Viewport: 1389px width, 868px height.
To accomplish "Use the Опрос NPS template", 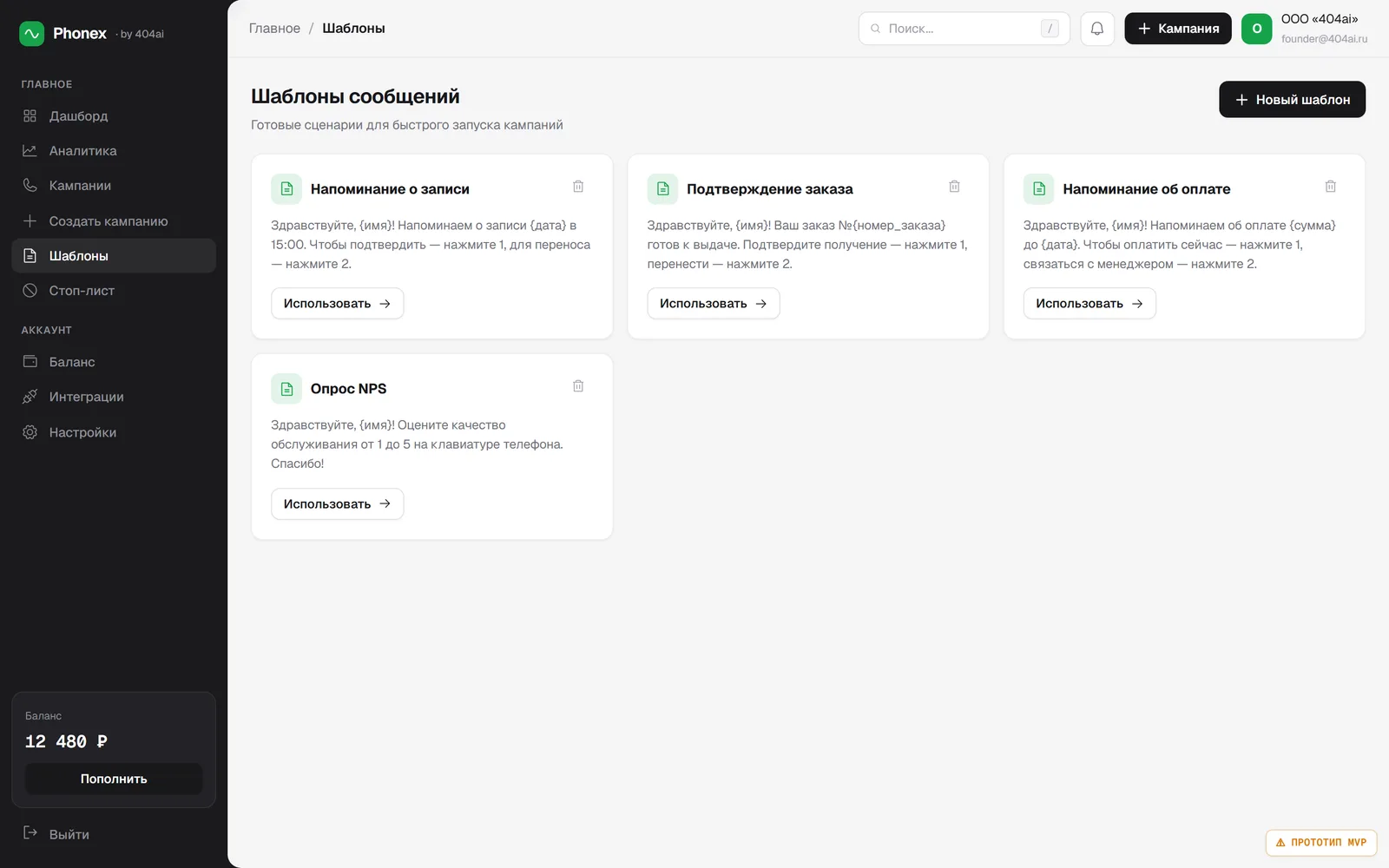I will click(x=337, y=504).
